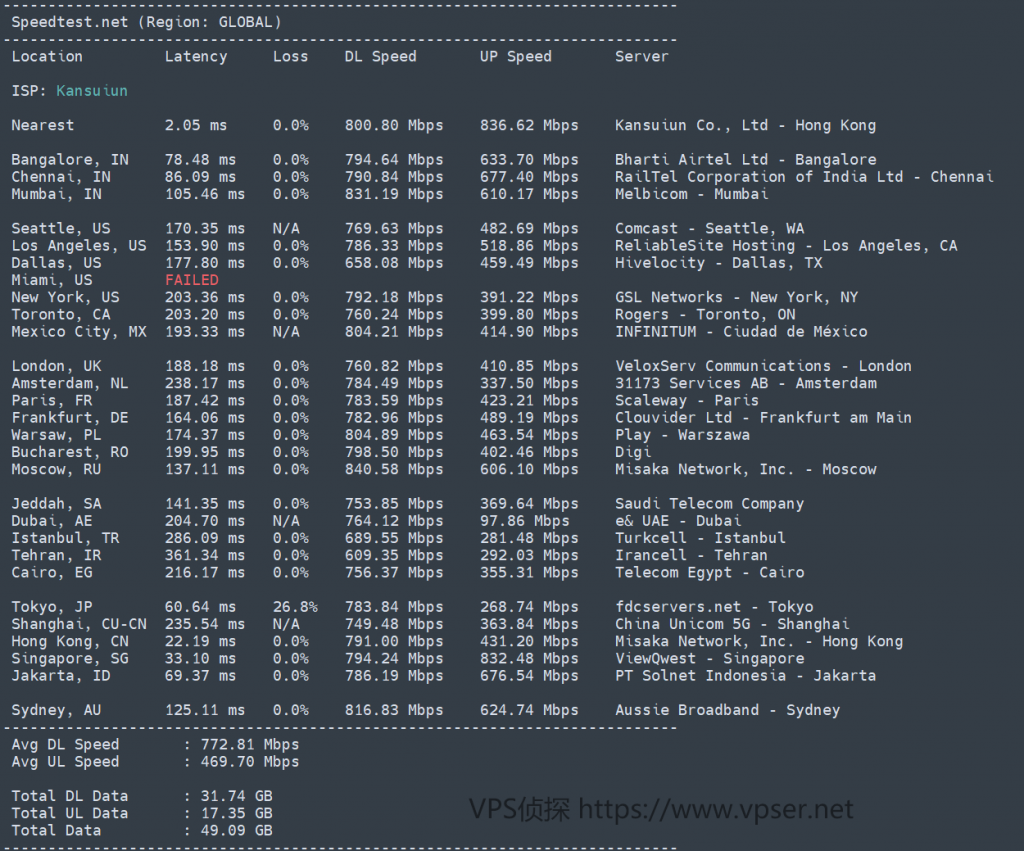Click Tokyo's 26.8% loss value

[x=295, y=607]
